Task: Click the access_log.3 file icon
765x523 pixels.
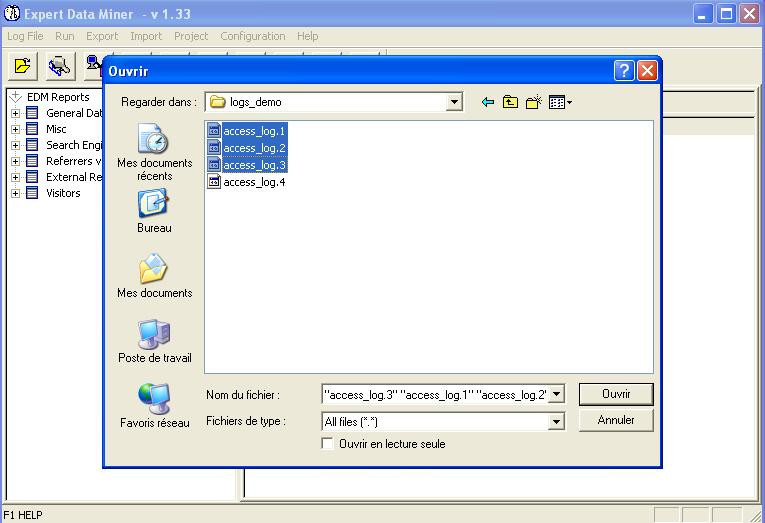Action: [x=214, y=165]
